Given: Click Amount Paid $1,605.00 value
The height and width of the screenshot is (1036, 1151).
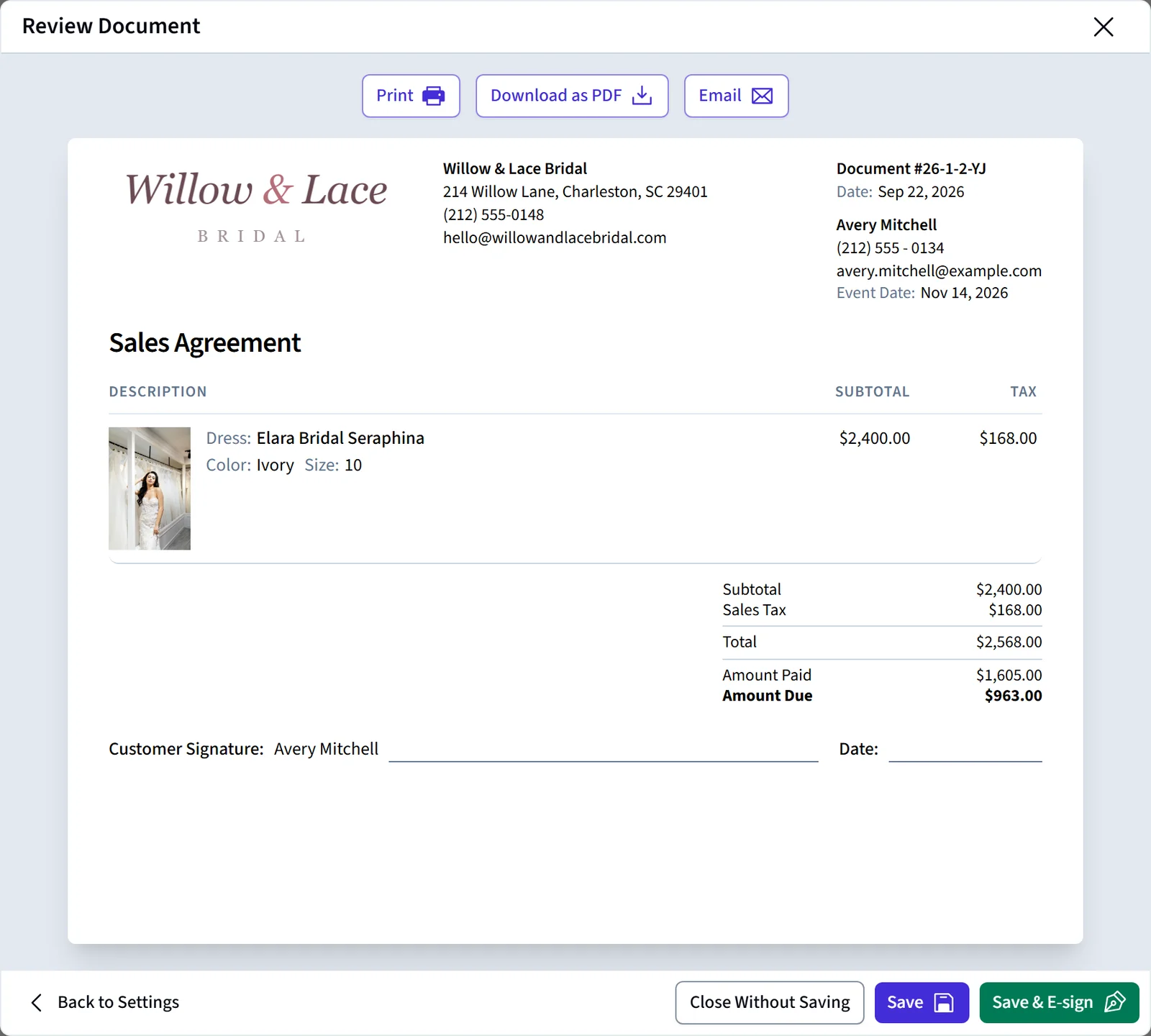Looking at the screenshot, I should (1009, 675).
